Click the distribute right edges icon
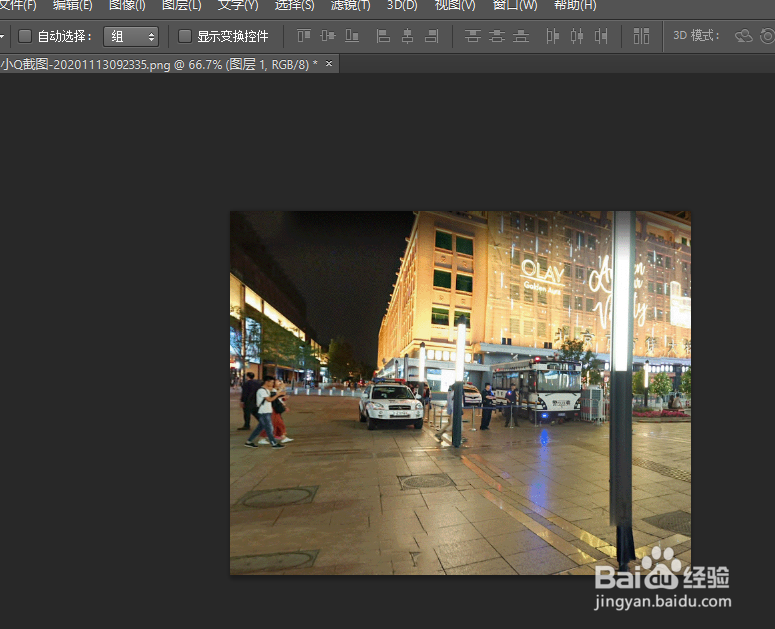 click(601, 36)
